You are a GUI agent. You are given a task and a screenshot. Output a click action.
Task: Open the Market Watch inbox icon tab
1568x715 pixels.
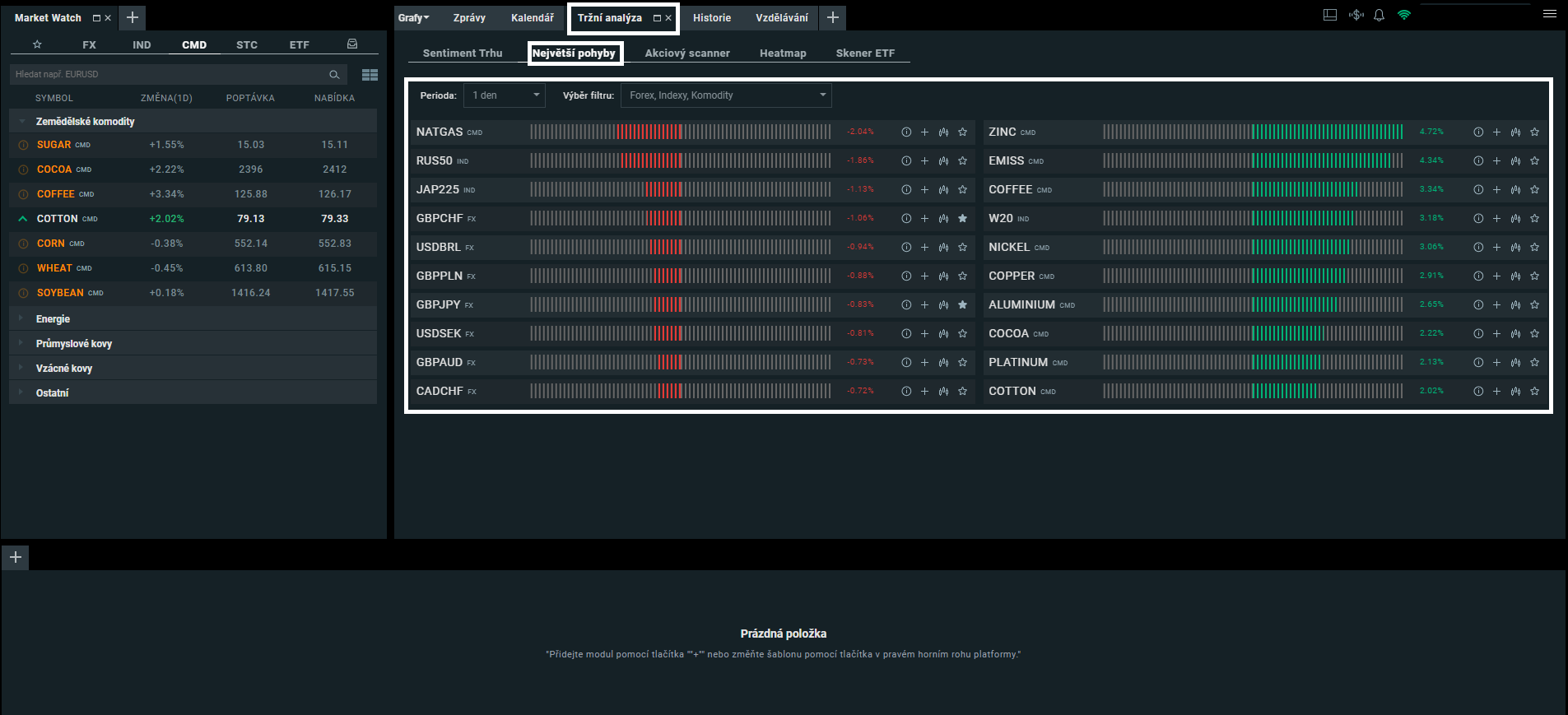pyautogui.click(x=352, y=44)
